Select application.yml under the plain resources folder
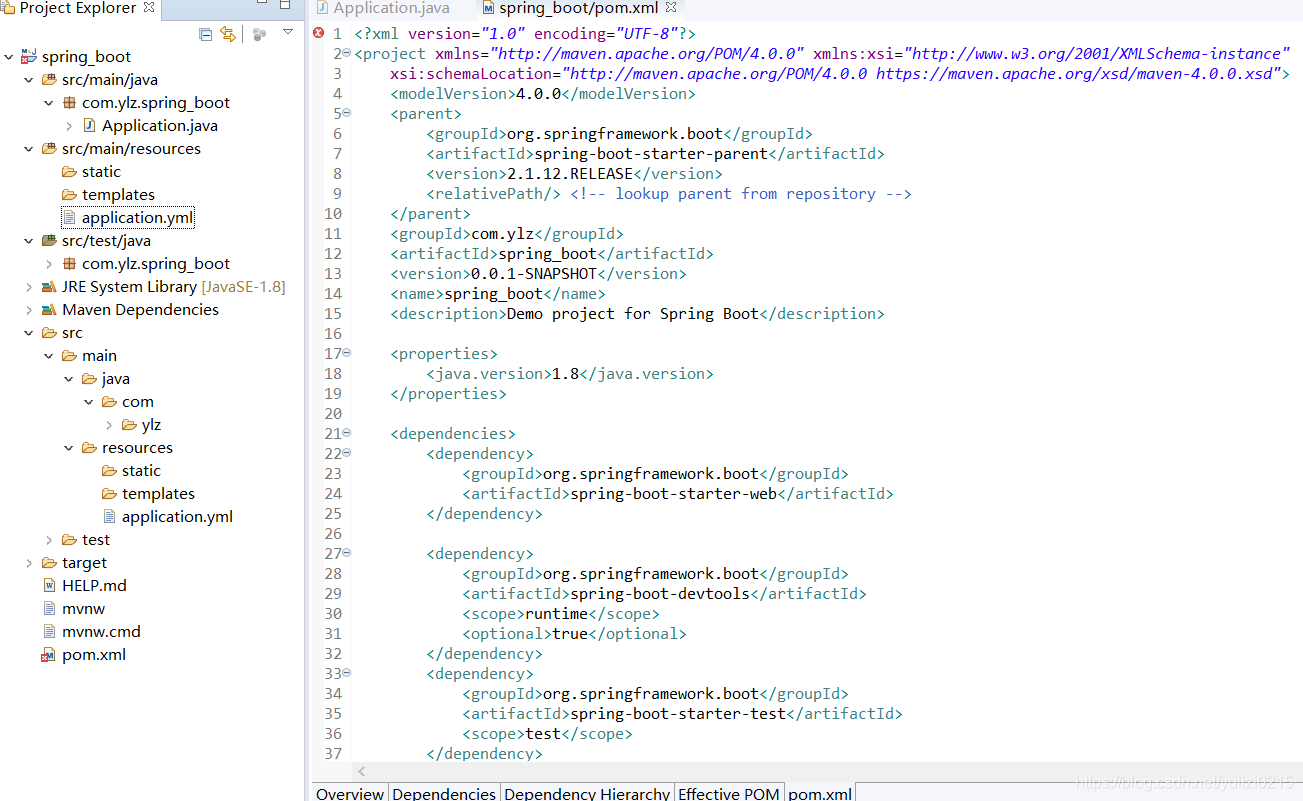This screenshot has width=1303, height=801. pyautogui.click(x=177, y=517)
